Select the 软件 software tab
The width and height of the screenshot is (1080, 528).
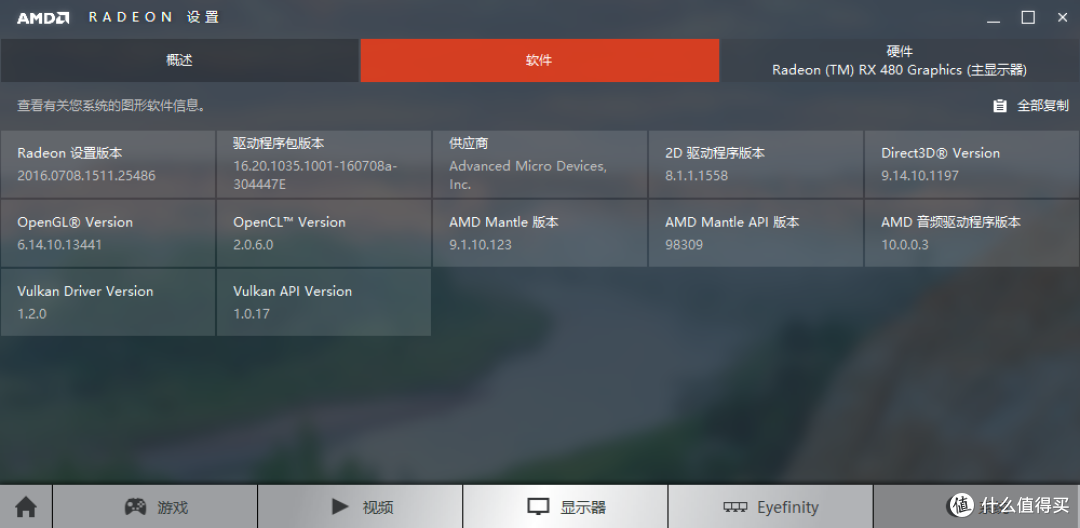pos(539,61)
